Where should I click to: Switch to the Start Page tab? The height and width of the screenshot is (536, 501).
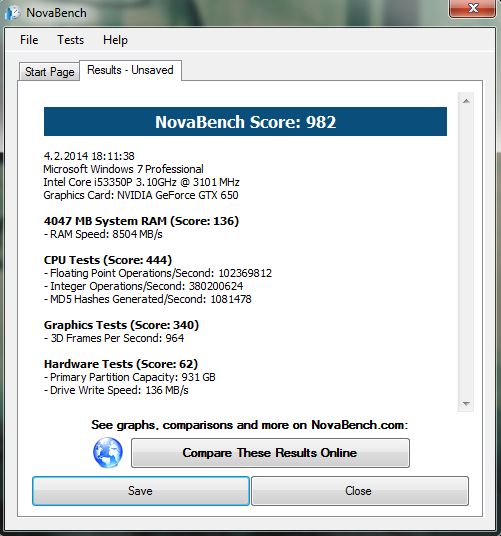[x=50, y=72]
